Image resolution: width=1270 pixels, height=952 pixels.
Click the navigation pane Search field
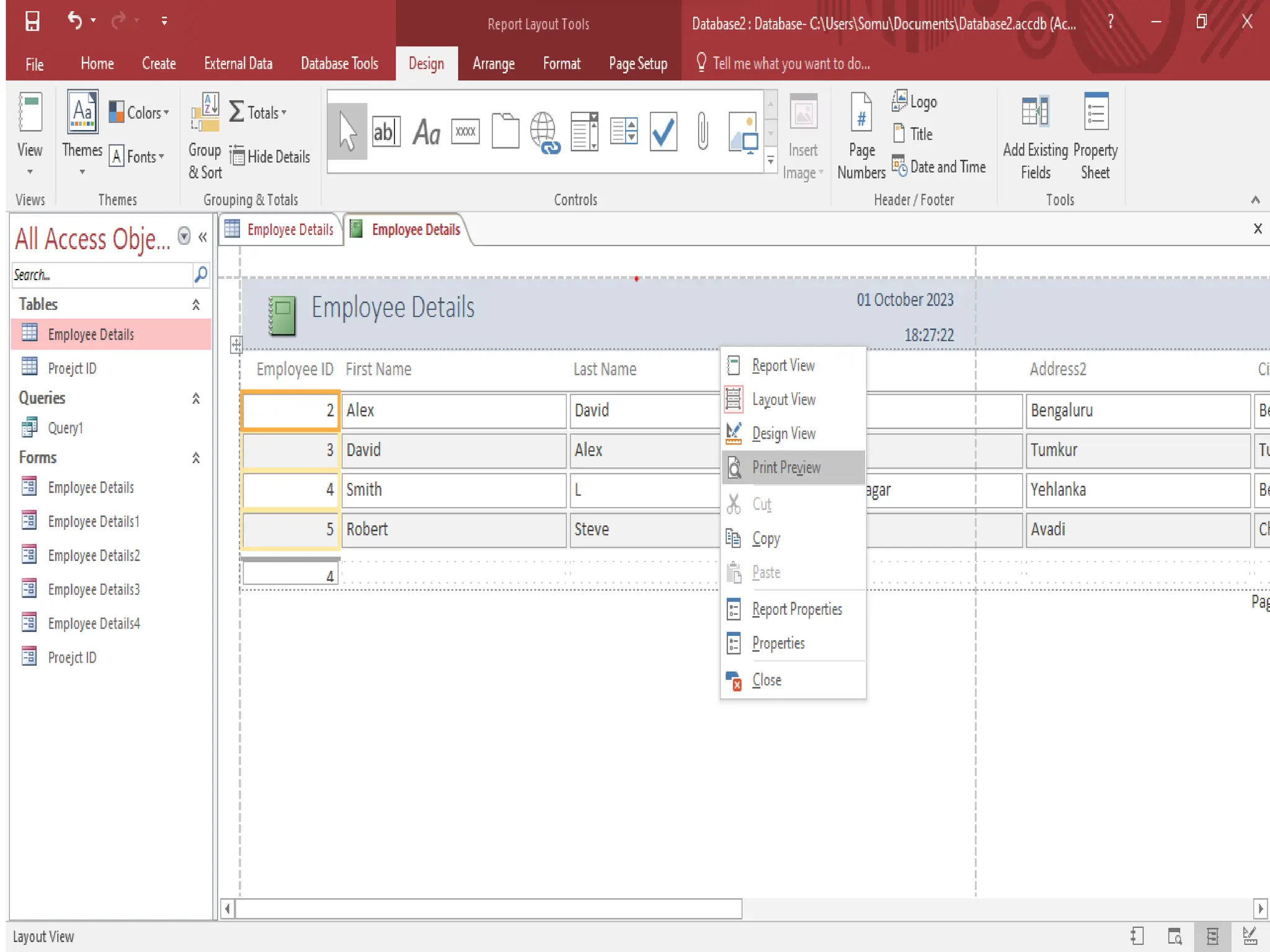click(x=102, y=275)
